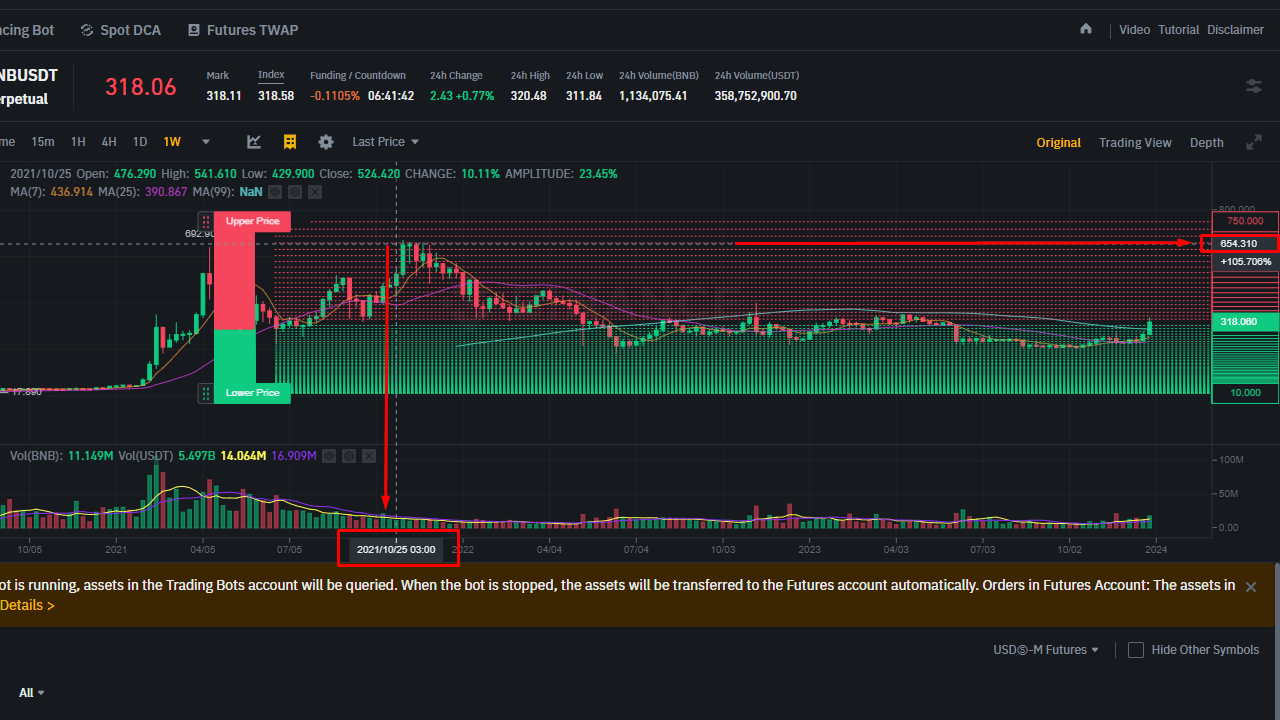The height and width of the screenshot is (720, 1280).
Task: Open the Futures TWAP bot tab
Action: [x=242, y=30]
